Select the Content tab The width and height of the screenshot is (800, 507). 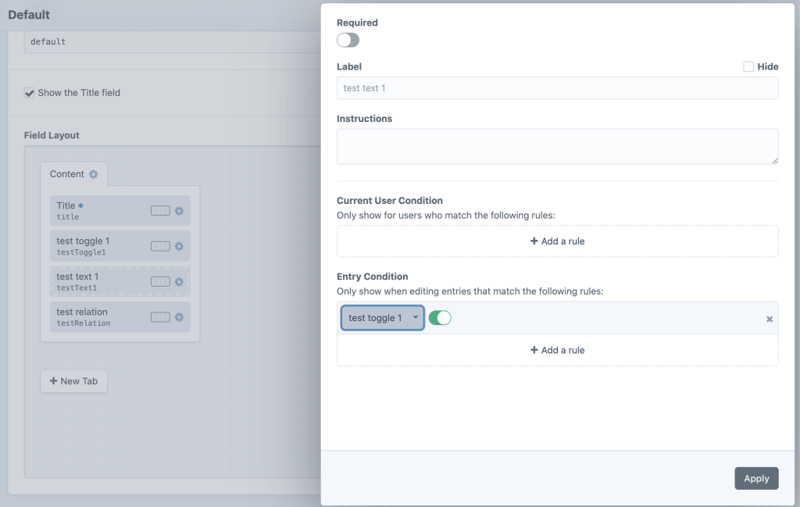click(x=67, y=174)
